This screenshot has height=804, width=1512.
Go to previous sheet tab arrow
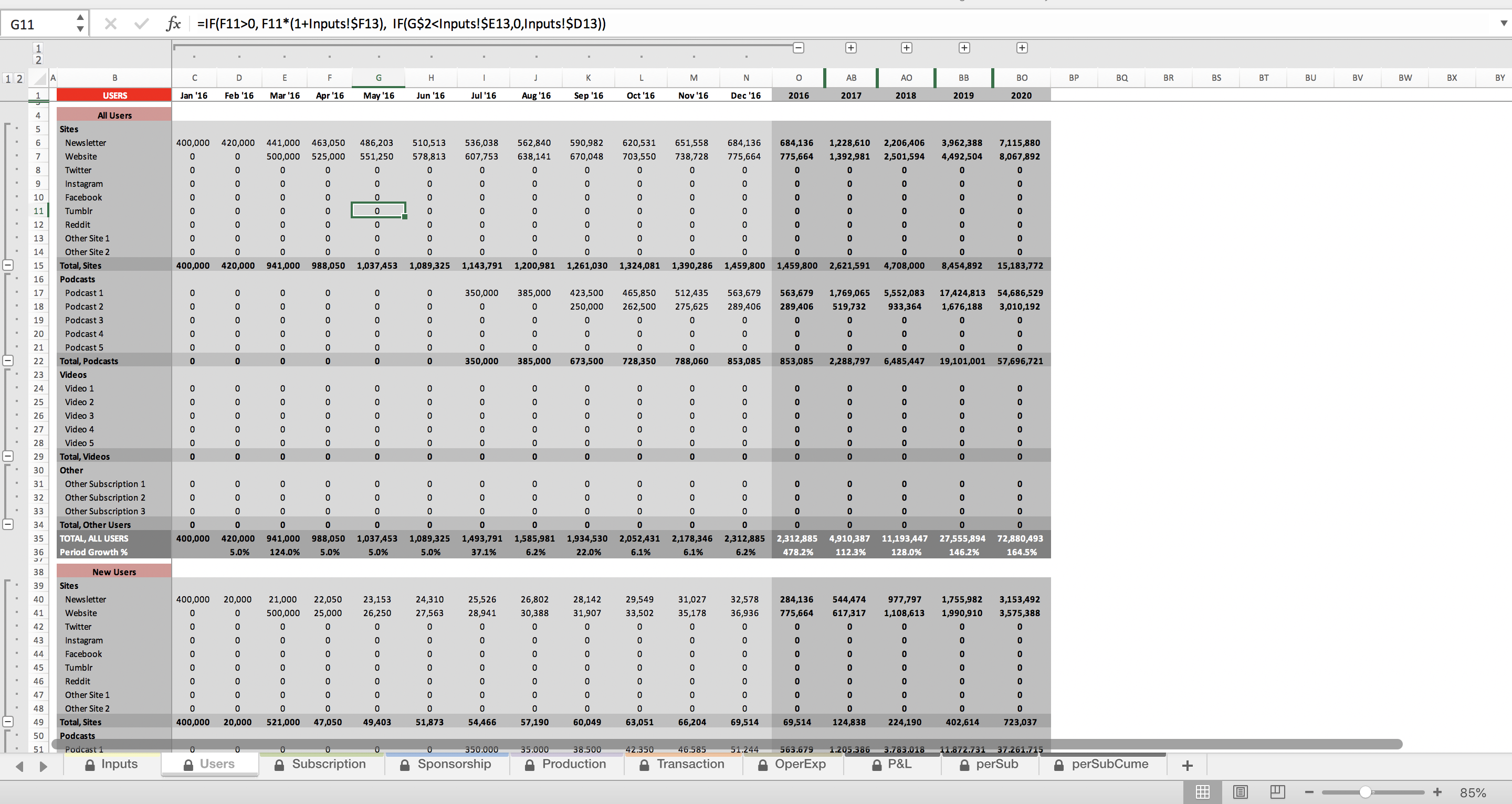coord(20,766)
